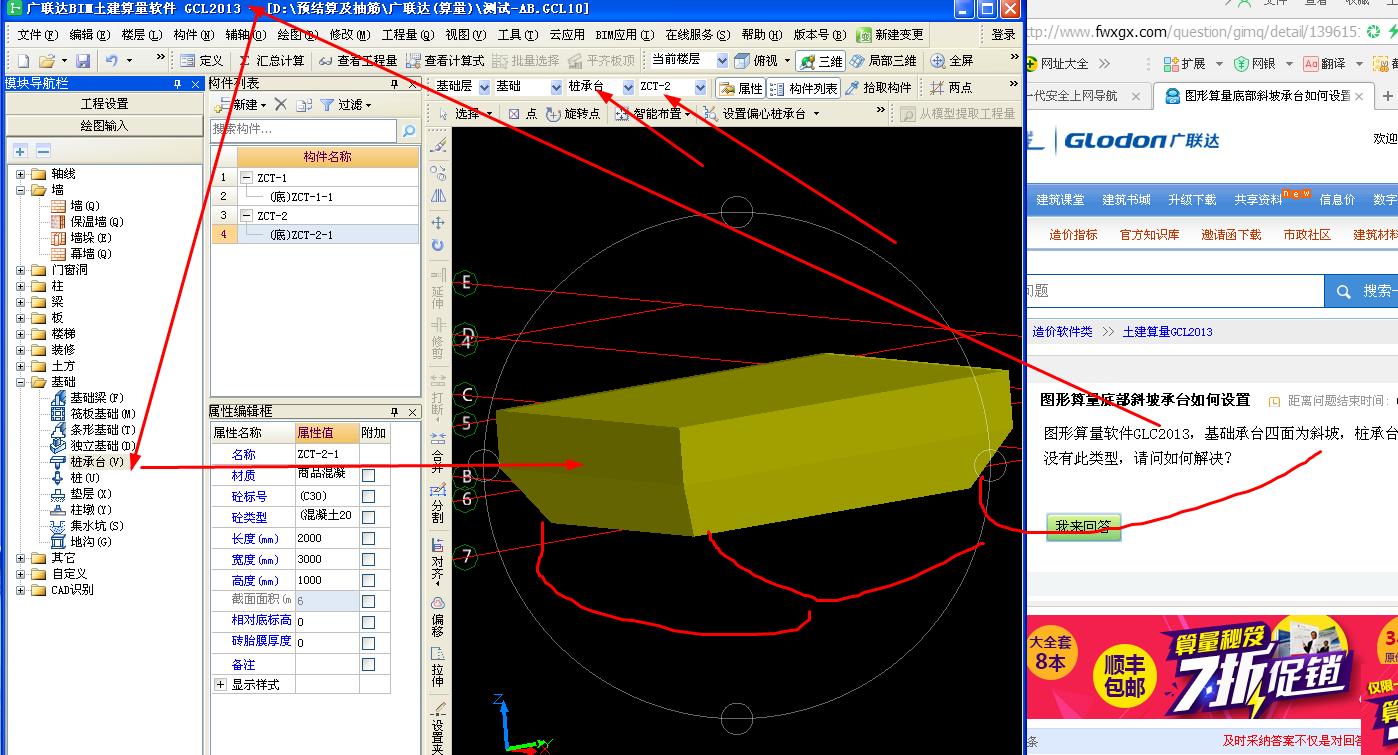Click the Open folder toolbar icon

[47, 61]
